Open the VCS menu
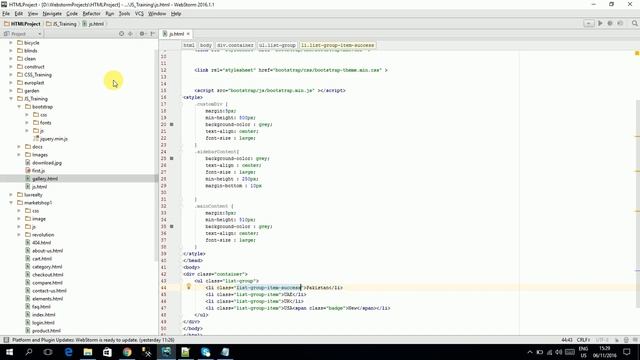 click(139, 13)
